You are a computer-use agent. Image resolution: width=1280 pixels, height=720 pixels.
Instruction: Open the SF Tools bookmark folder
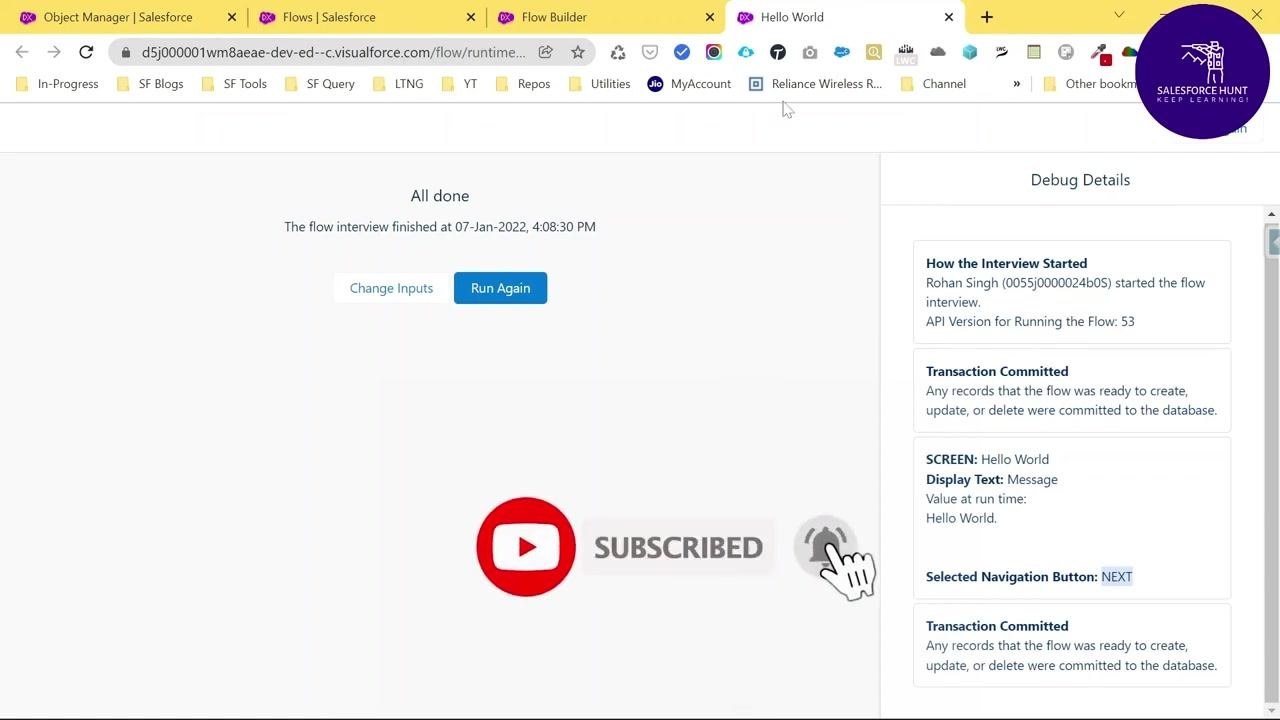(234, 84)
